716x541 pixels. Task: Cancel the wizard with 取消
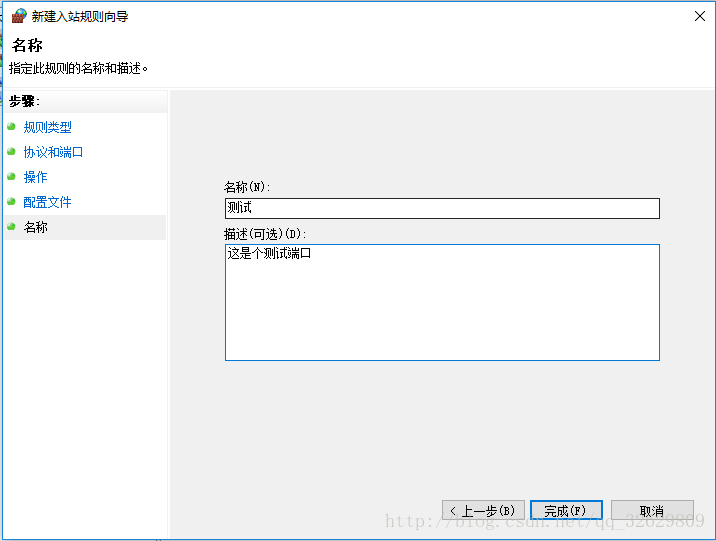[x=652, y=511]
